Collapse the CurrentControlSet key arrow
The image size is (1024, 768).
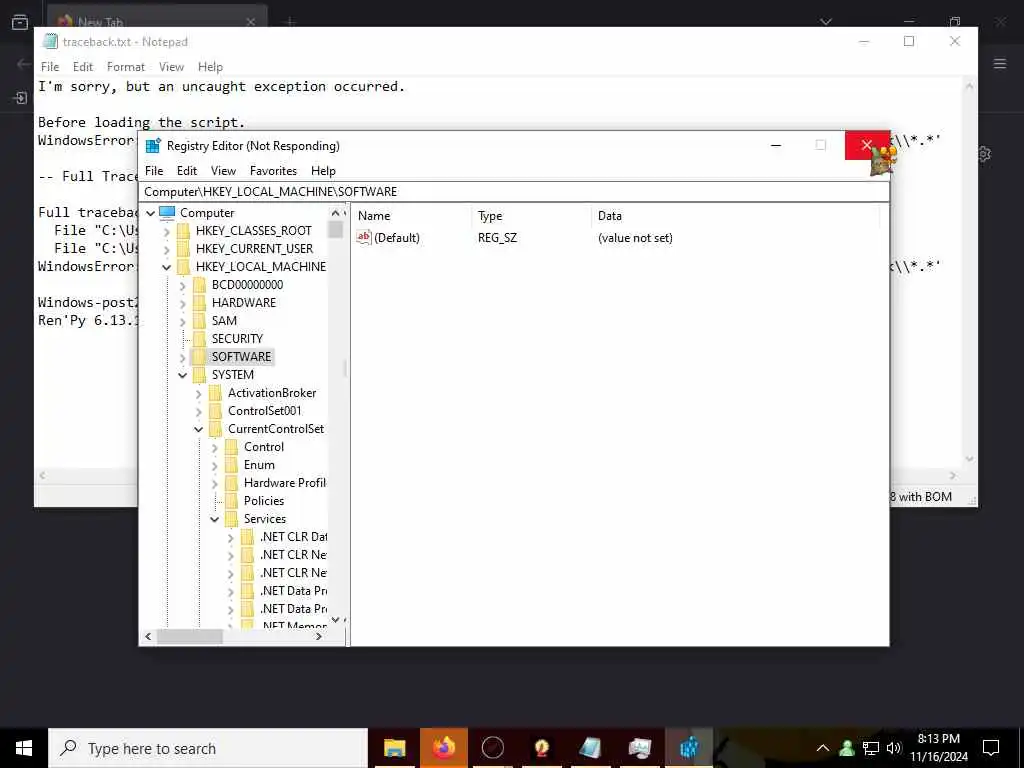point(199,429)
